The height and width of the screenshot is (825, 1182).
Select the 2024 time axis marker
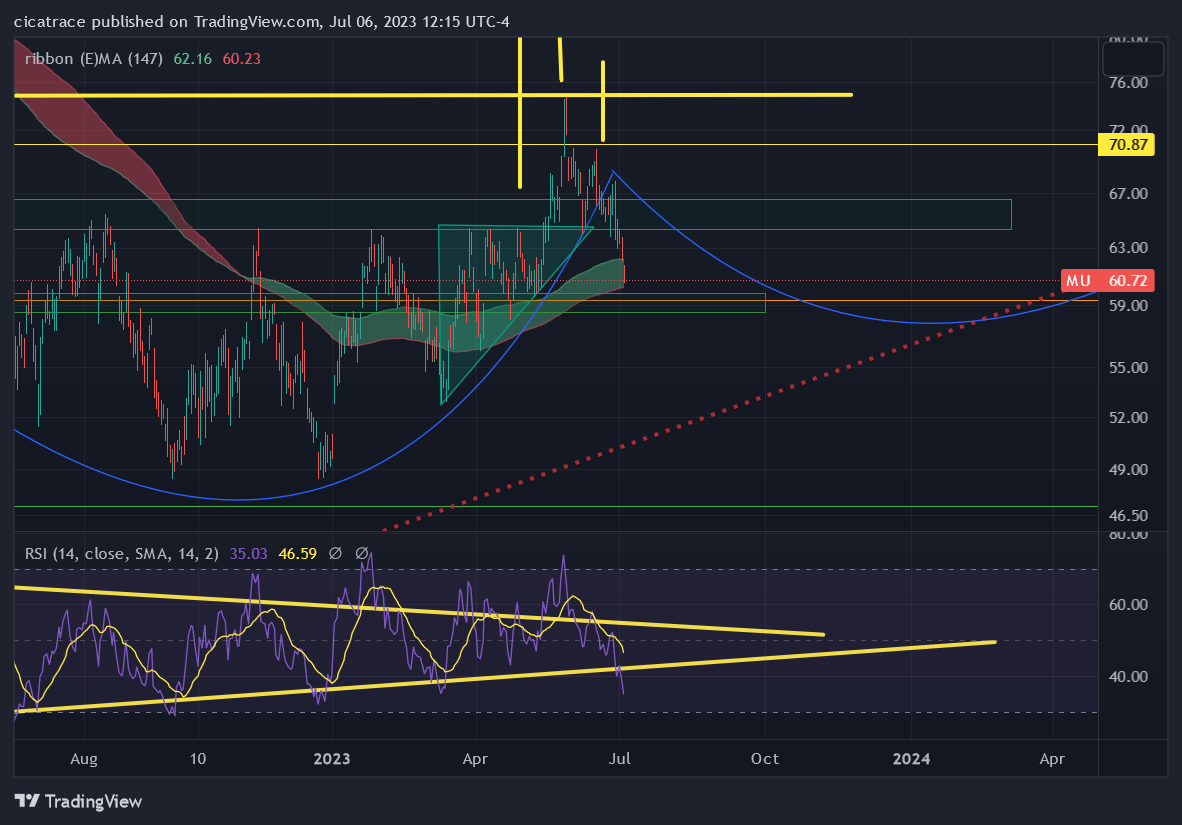pos(911,759)
